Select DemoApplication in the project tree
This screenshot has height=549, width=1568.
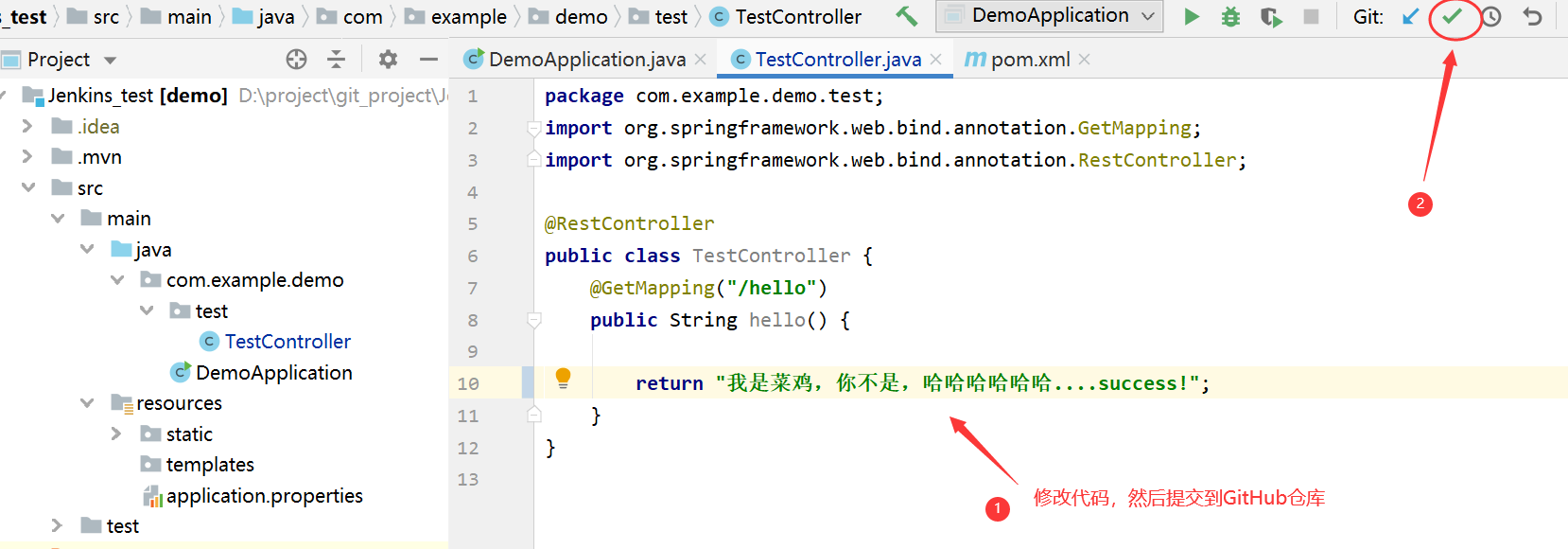(274, 372)
